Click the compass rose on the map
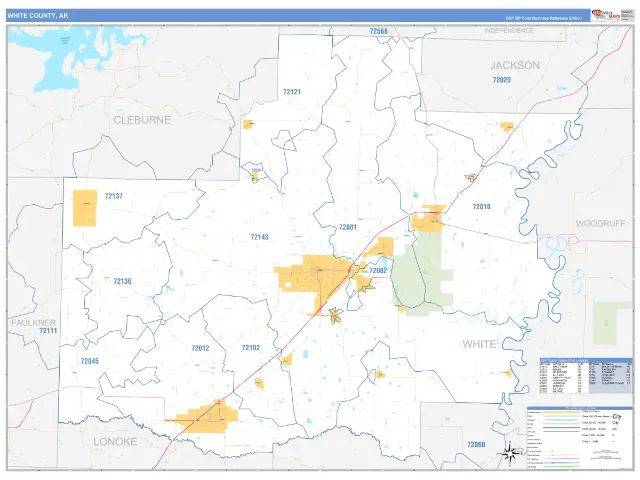640x480 pixels. click(x=509, y=453)
